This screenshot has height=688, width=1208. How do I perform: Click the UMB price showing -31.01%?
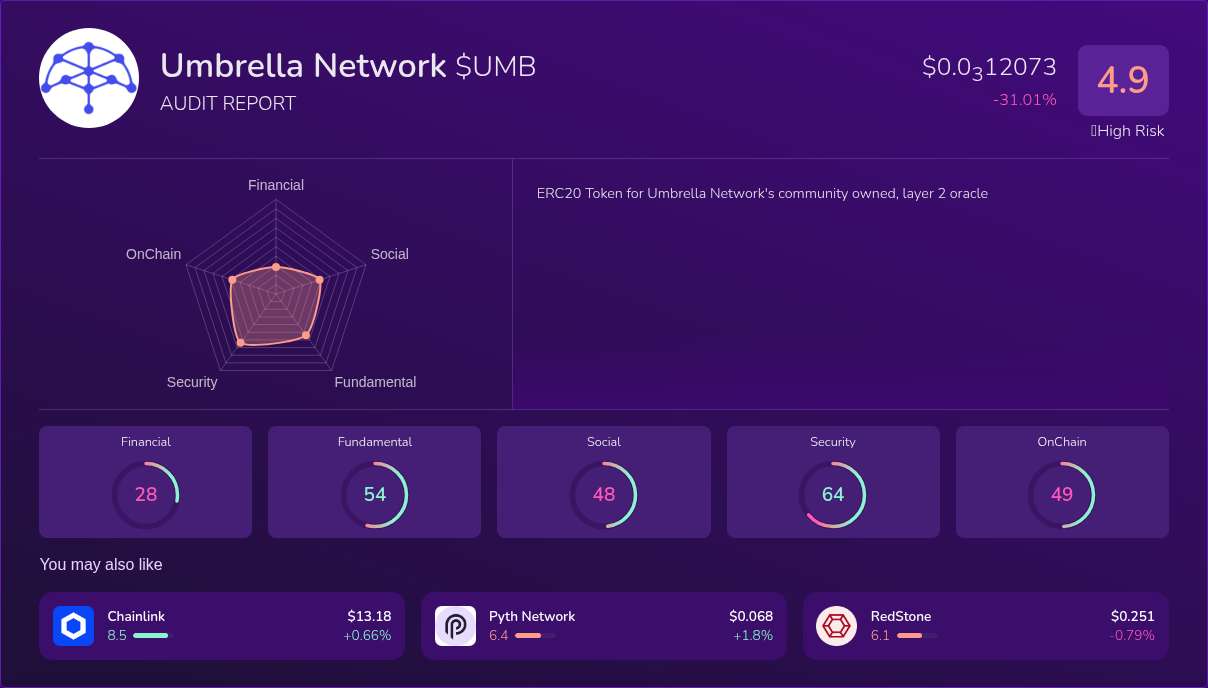click(x=1024, y=100)
